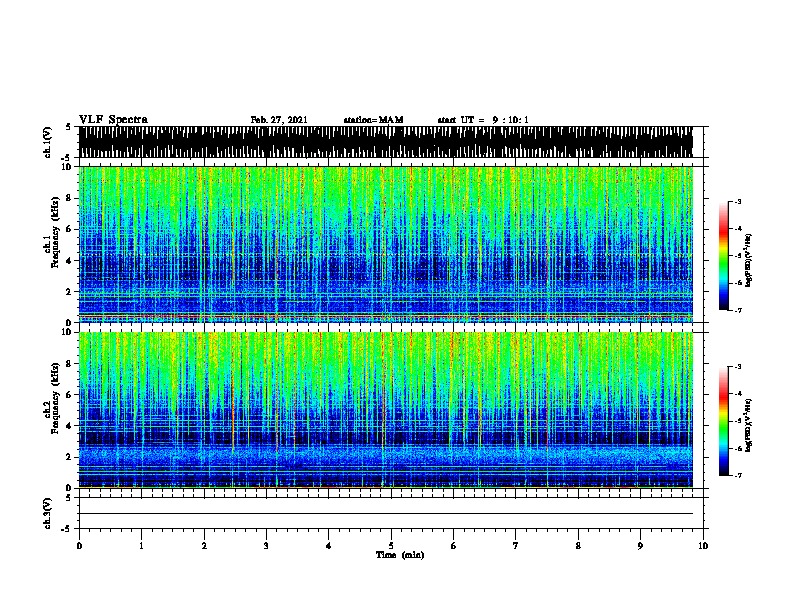This screenshot has height=612, width=792.
Task: Click time axis tick label "5"
Action: tap(391, 545)
